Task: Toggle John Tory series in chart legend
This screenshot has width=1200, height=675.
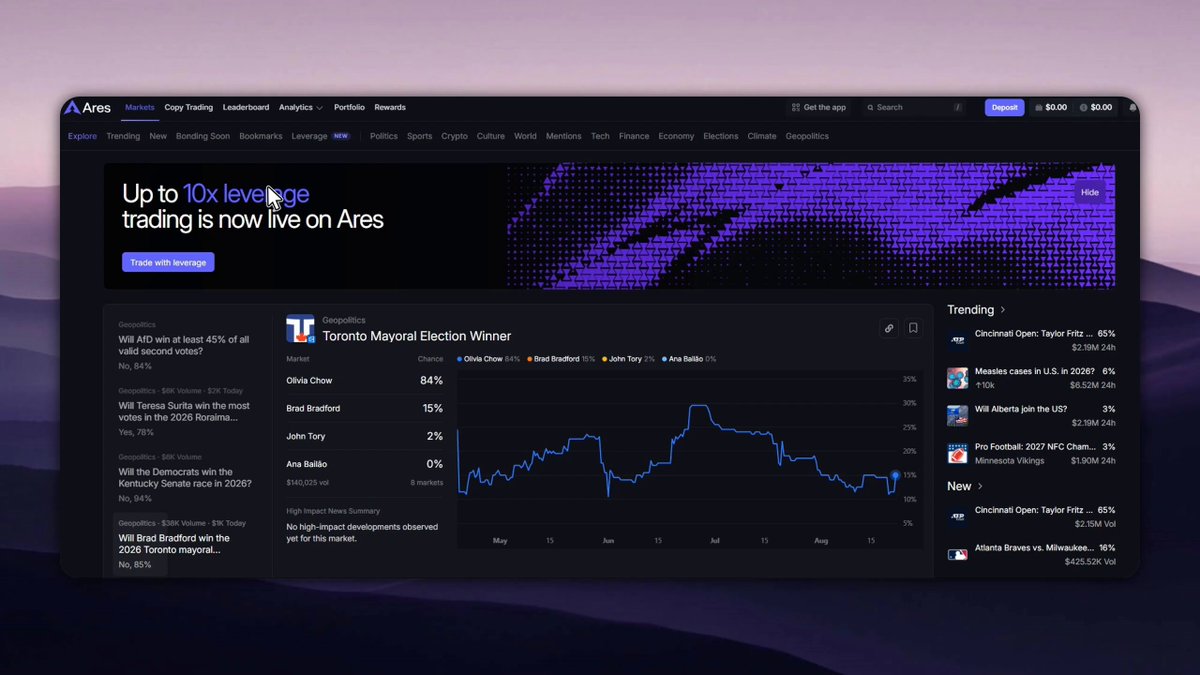Action: pos(628,359)
